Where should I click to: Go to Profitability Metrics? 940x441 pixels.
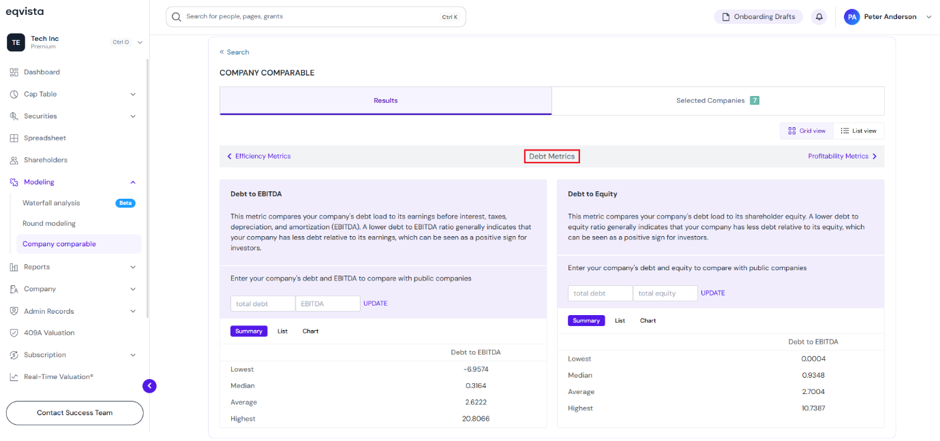coord(842,156)
